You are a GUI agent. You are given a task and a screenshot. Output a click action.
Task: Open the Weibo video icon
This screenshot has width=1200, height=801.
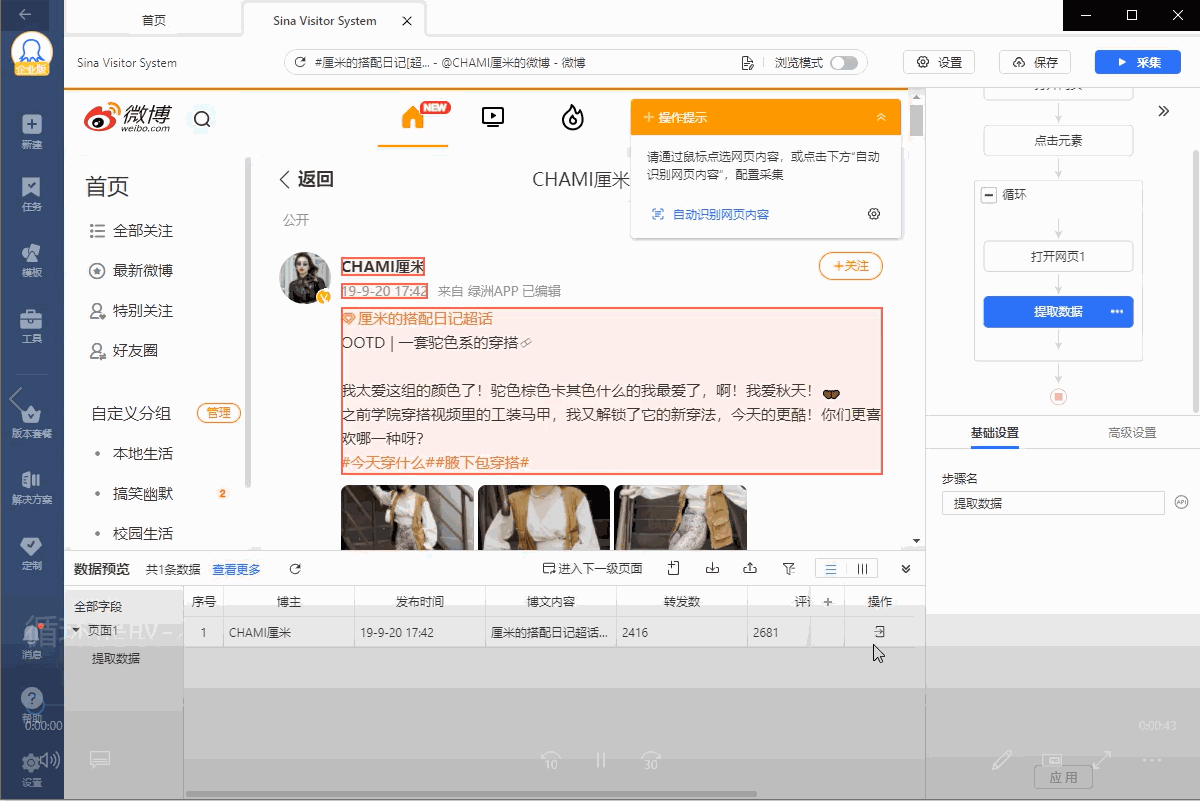point(492,117)
